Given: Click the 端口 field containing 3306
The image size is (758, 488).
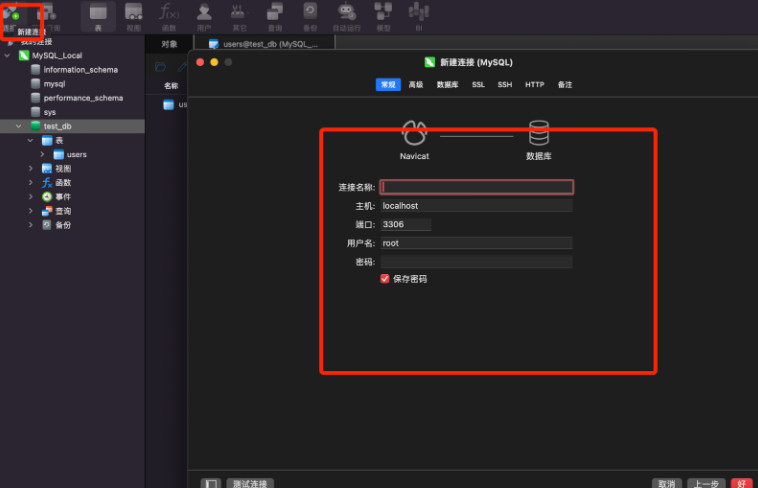Looking at the screenshot, I should [406, 224].
